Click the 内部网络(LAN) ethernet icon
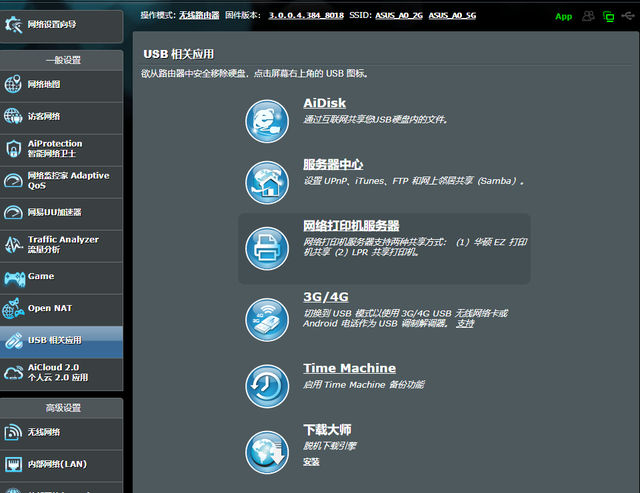 (13, 464)
